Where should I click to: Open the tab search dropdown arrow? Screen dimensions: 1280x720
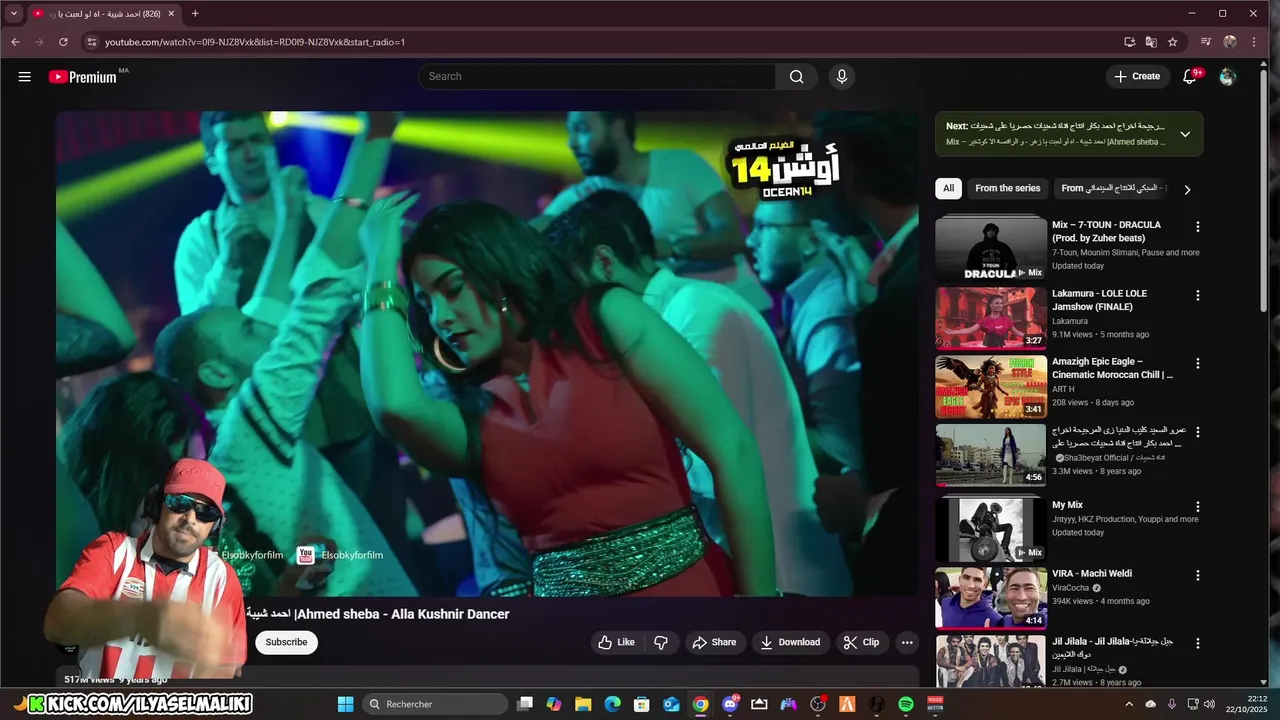coord(14,14)
